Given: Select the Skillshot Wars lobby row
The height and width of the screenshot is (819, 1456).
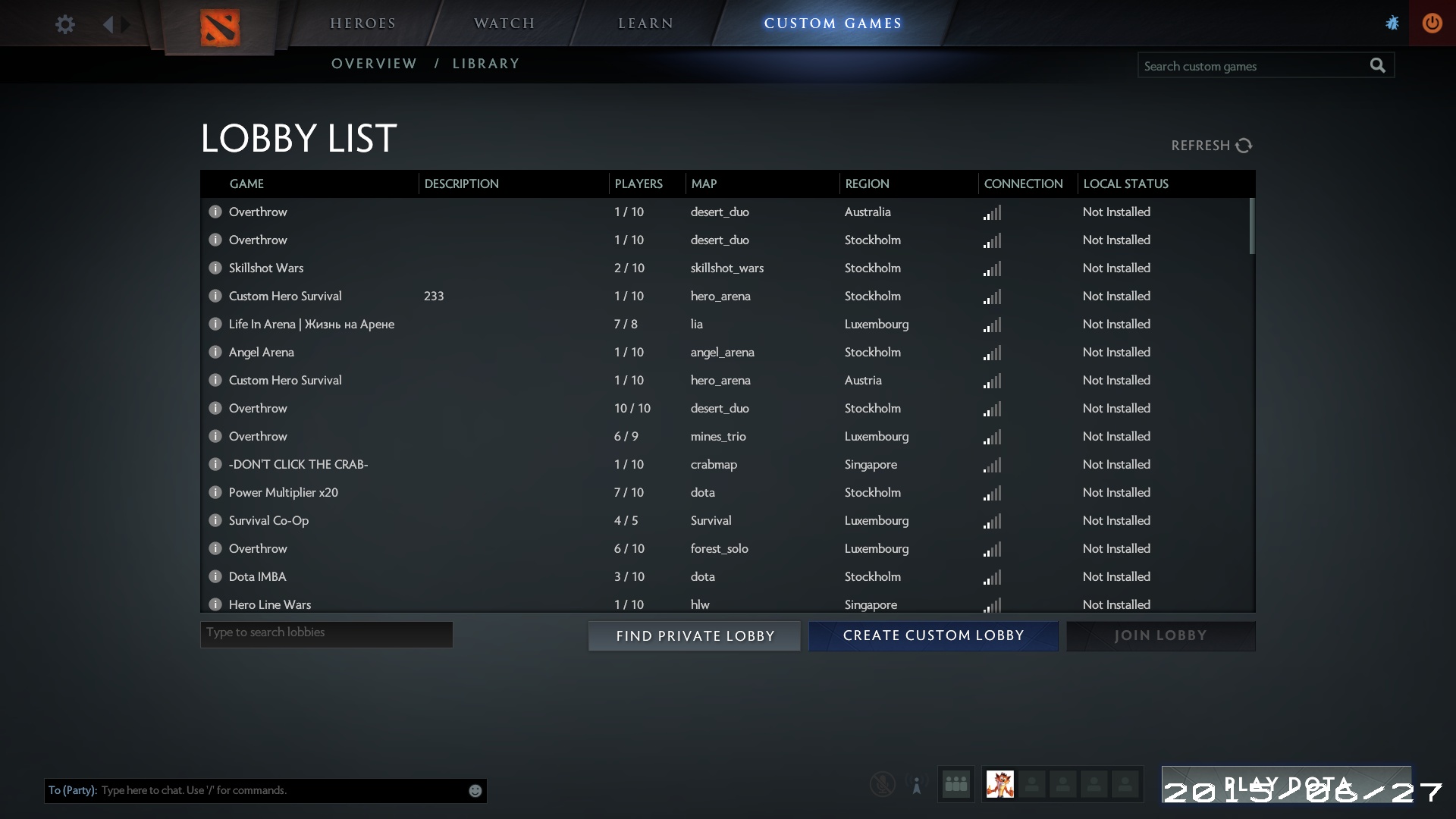Looking at the screenshot, I should [x=725, y=268].
